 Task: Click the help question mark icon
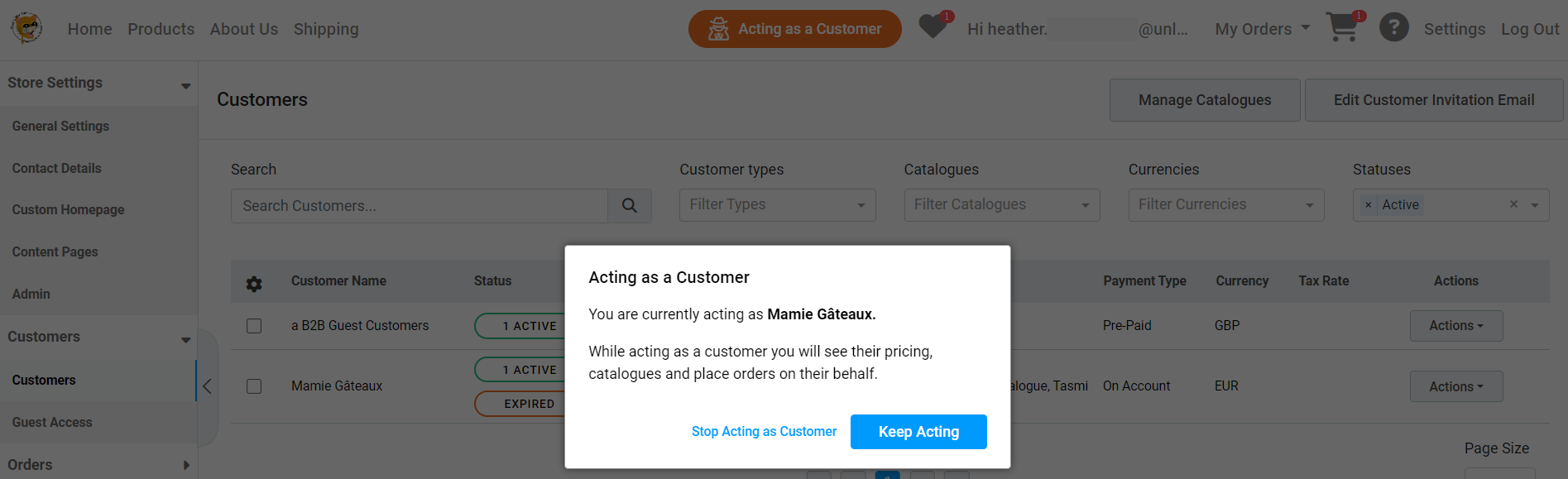(x=1394, y=27)
